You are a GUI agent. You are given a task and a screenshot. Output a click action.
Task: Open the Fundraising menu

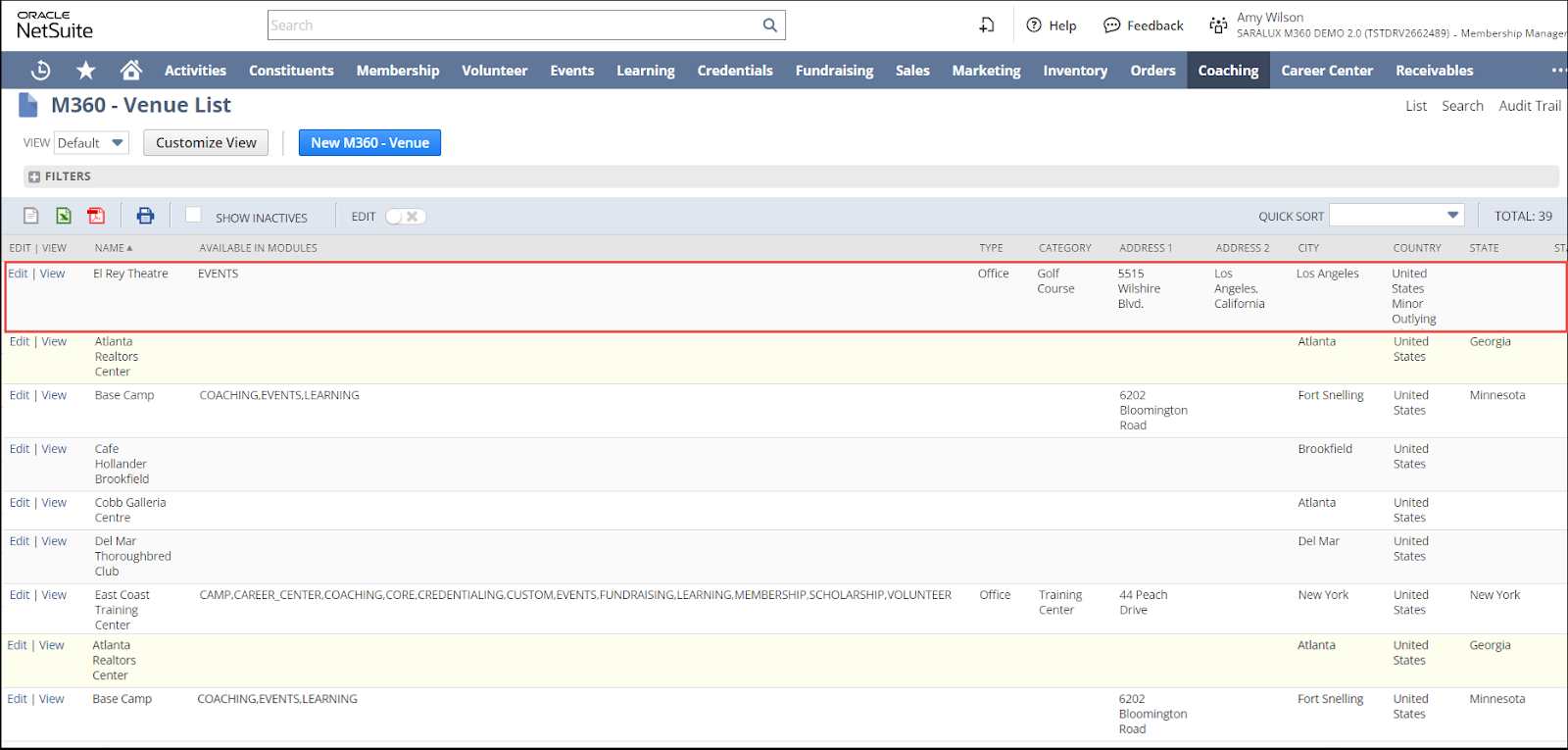point(834,71)
